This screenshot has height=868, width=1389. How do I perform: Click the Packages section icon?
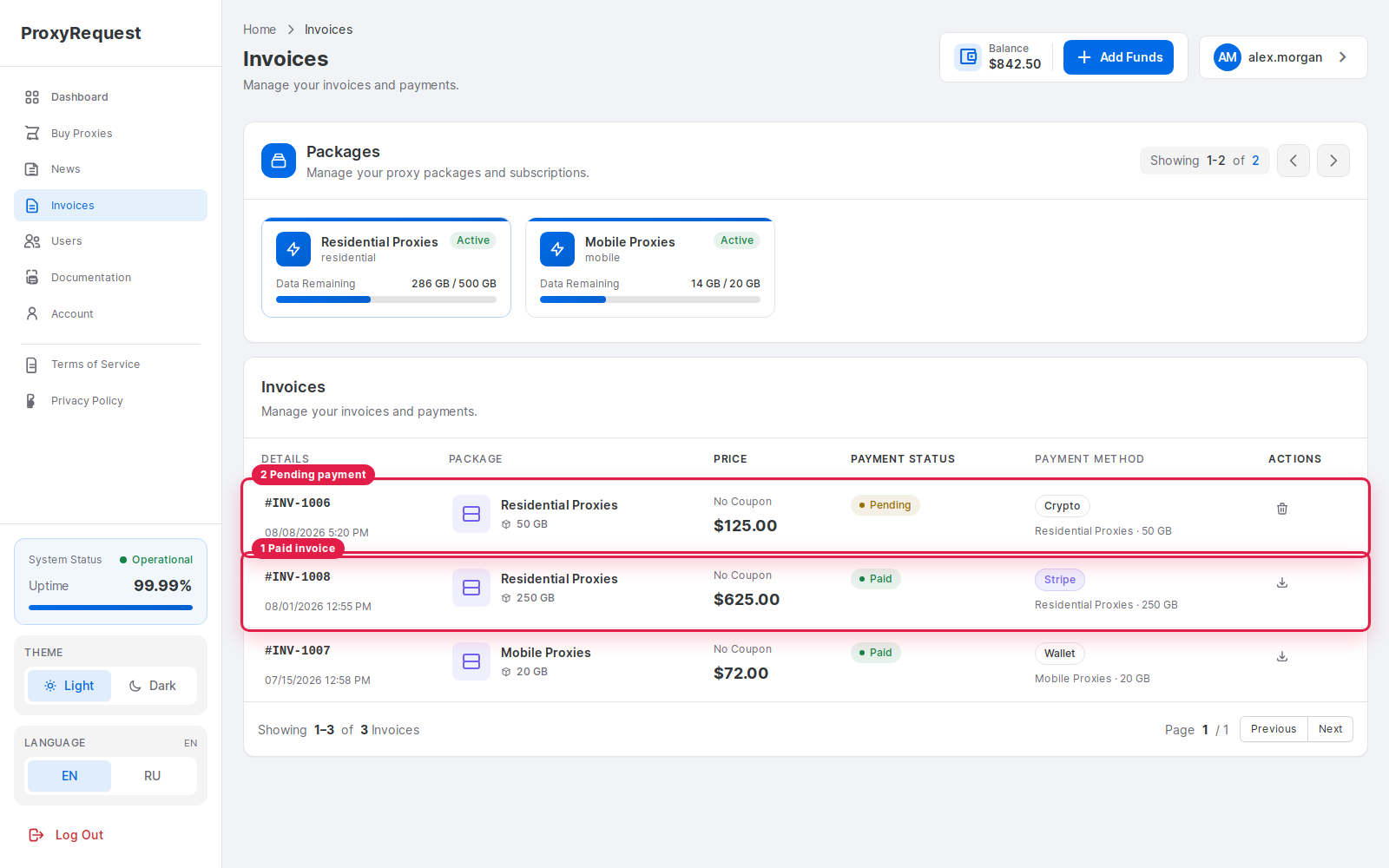279,161
